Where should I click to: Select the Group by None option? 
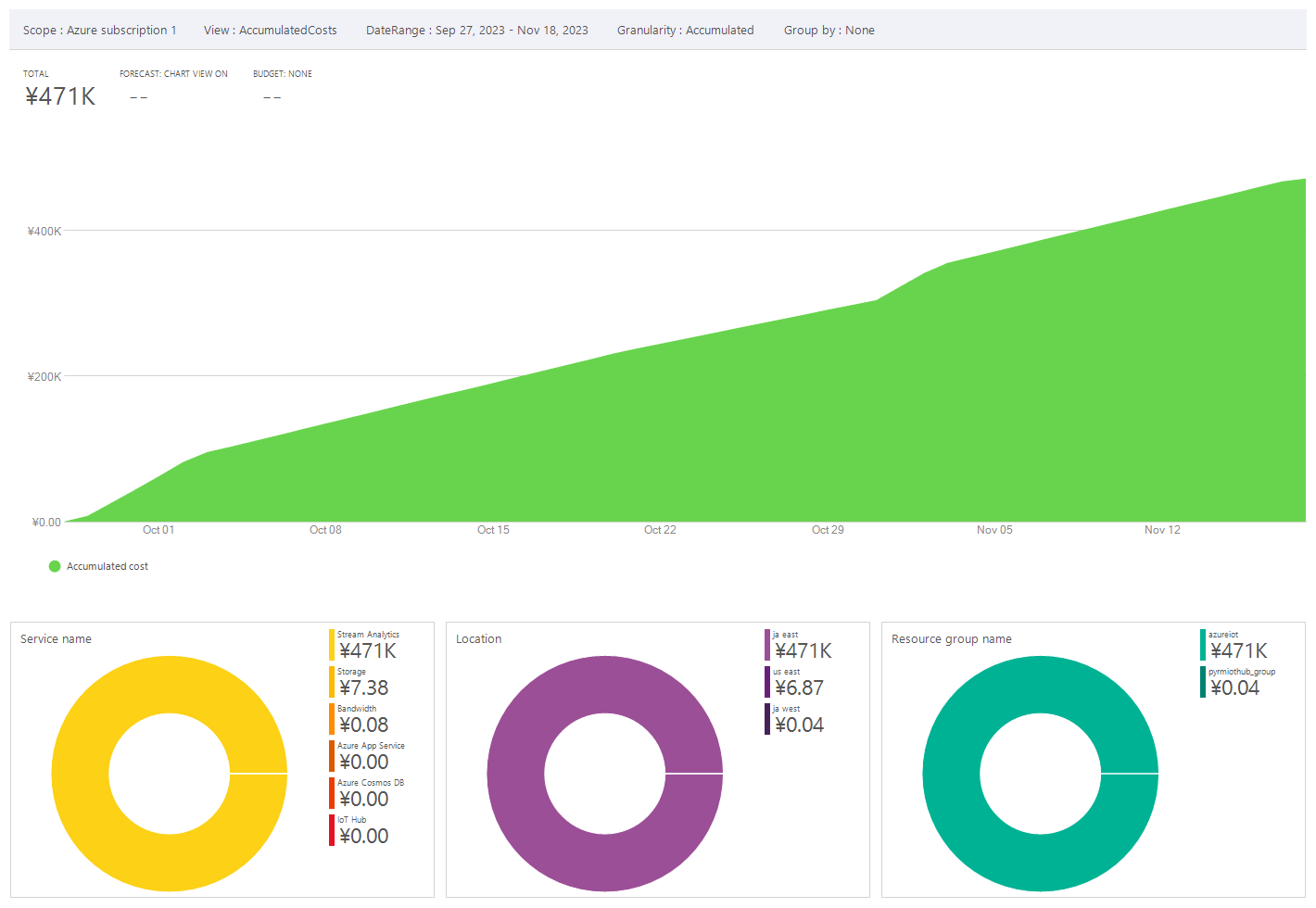tap(829, 31)
